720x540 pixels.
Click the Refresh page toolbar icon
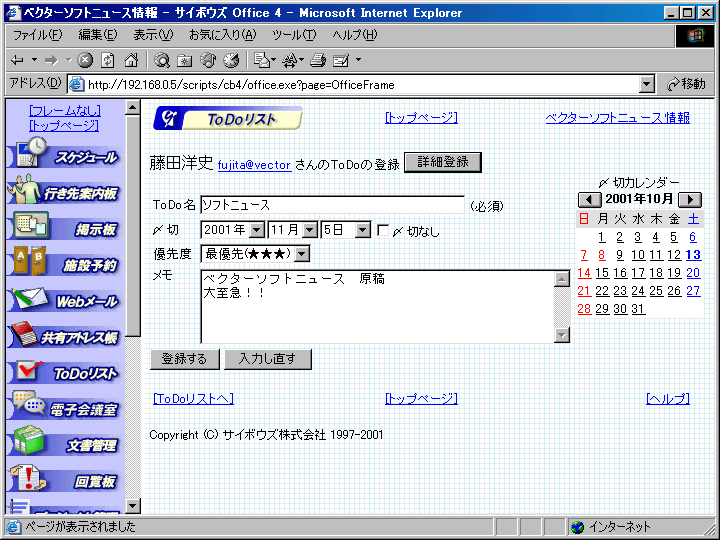[x=108, y=60]
